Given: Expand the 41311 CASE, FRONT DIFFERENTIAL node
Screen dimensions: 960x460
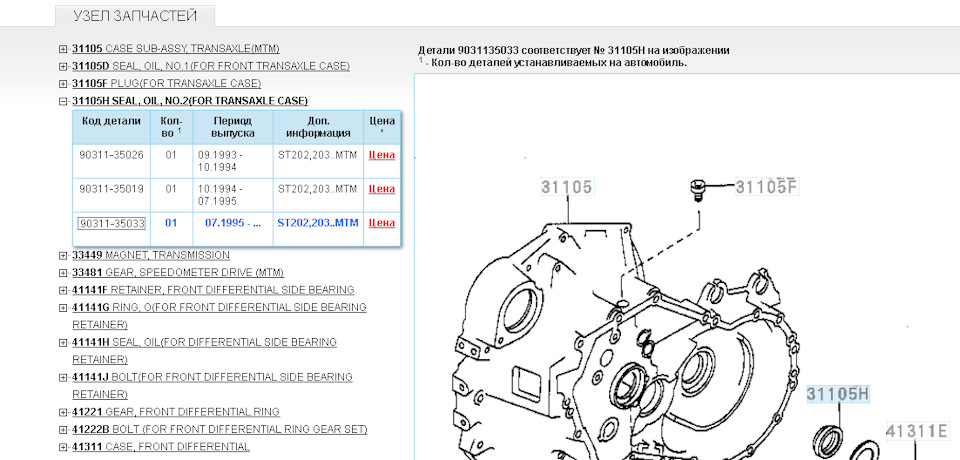Looking at the screenshot, I should click(x=63, y=447).
